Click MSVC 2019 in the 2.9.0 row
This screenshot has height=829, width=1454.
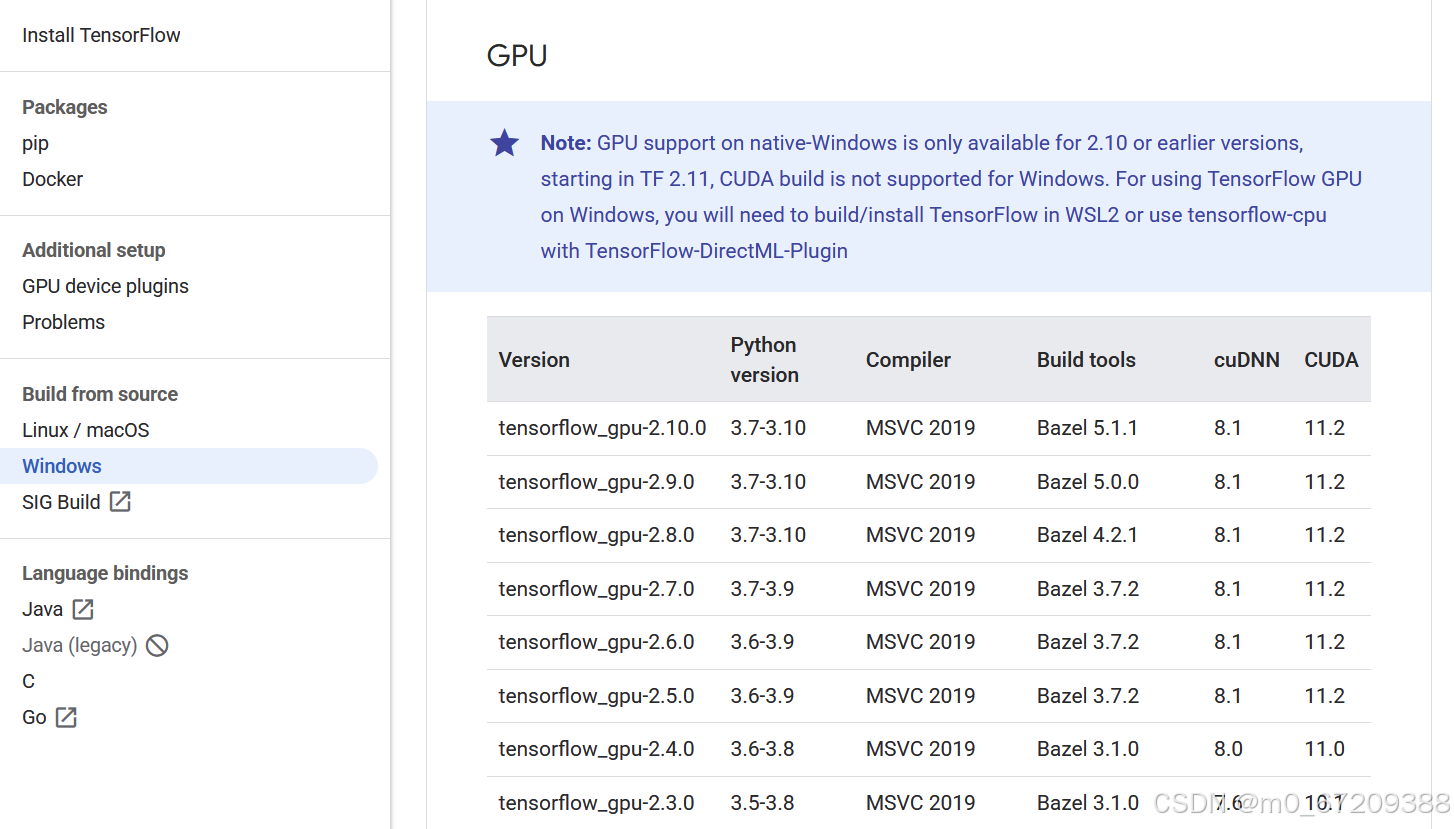point(920,482)
